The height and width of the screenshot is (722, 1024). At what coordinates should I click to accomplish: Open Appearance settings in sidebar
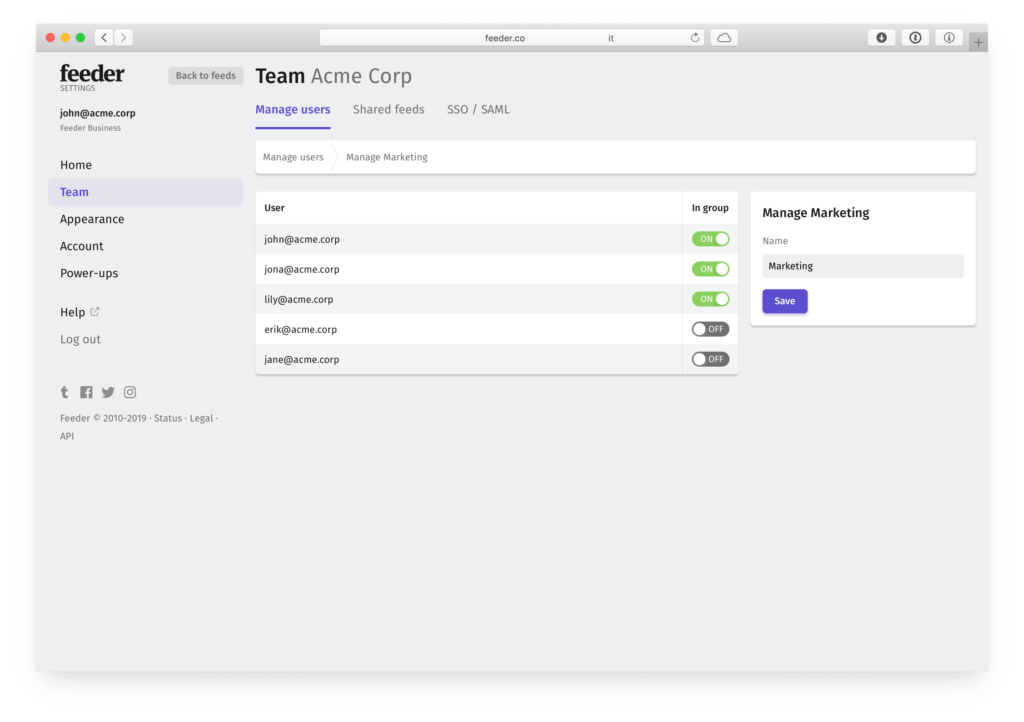pyautogui.click(x=92, y=219)
